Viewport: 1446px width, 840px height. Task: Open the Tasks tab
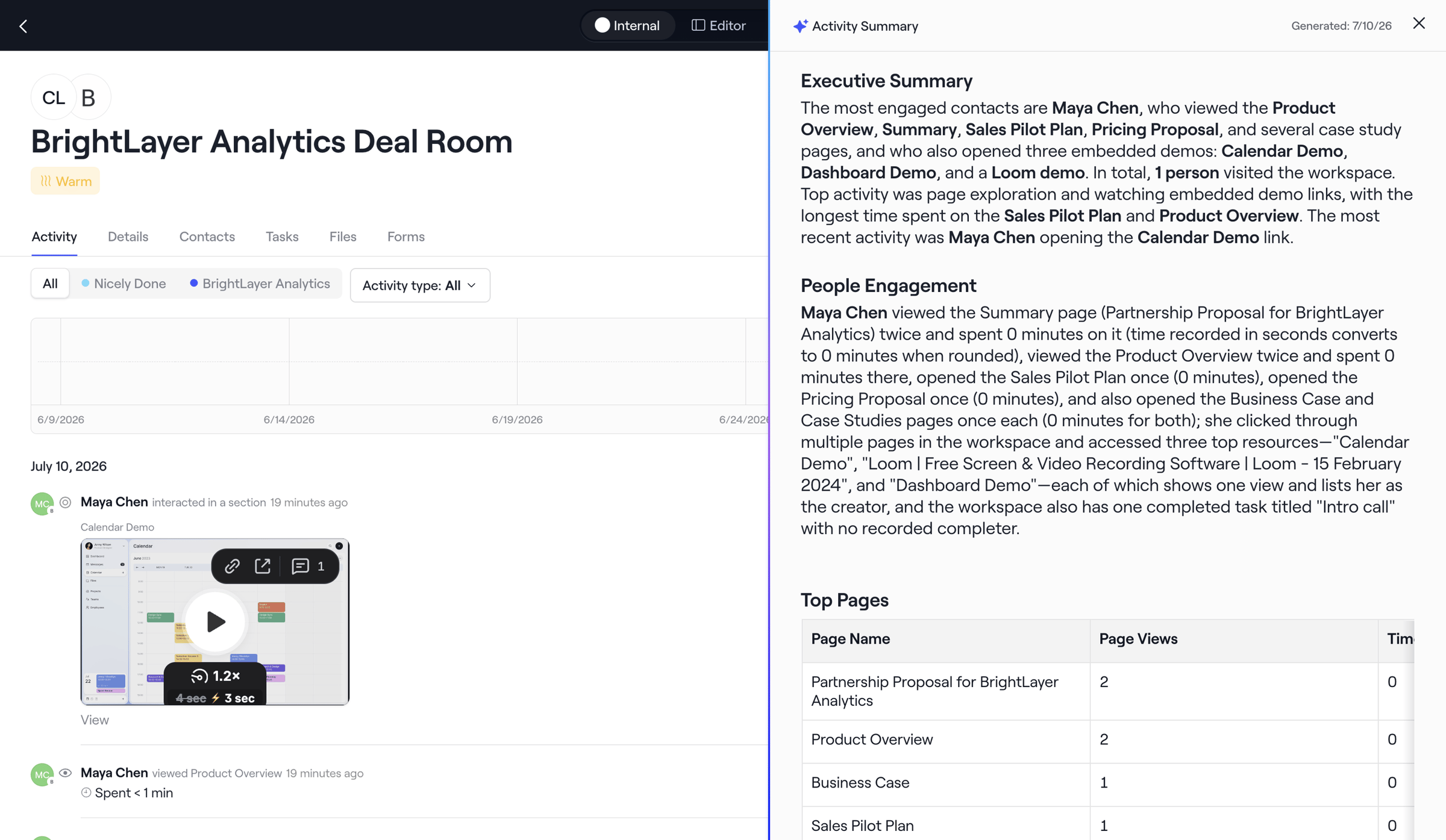coord(282,237)
